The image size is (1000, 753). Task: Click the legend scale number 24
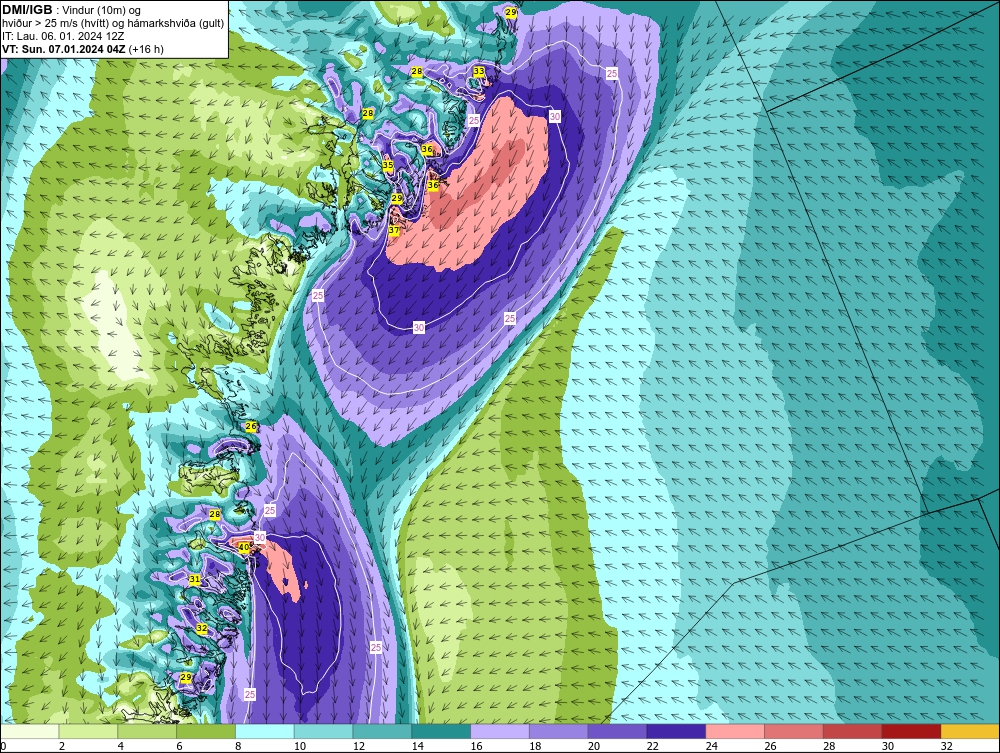click(711, 745)
